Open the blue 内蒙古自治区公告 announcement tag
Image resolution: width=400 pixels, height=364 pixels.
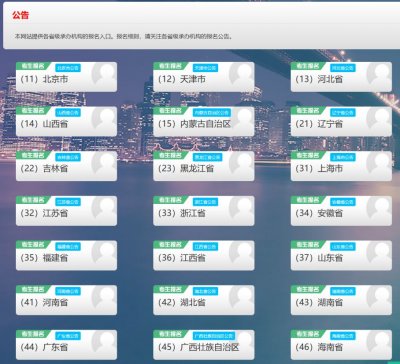point(212,113)
